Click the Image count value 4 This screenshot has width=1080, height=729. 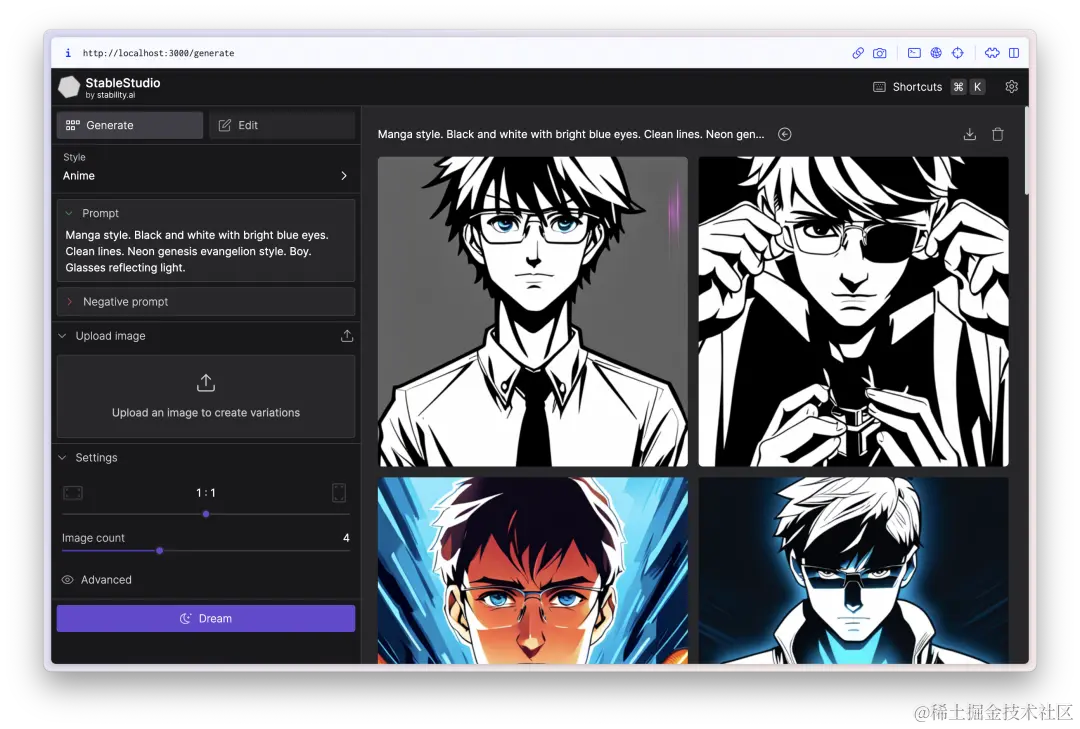coord(346,538)
